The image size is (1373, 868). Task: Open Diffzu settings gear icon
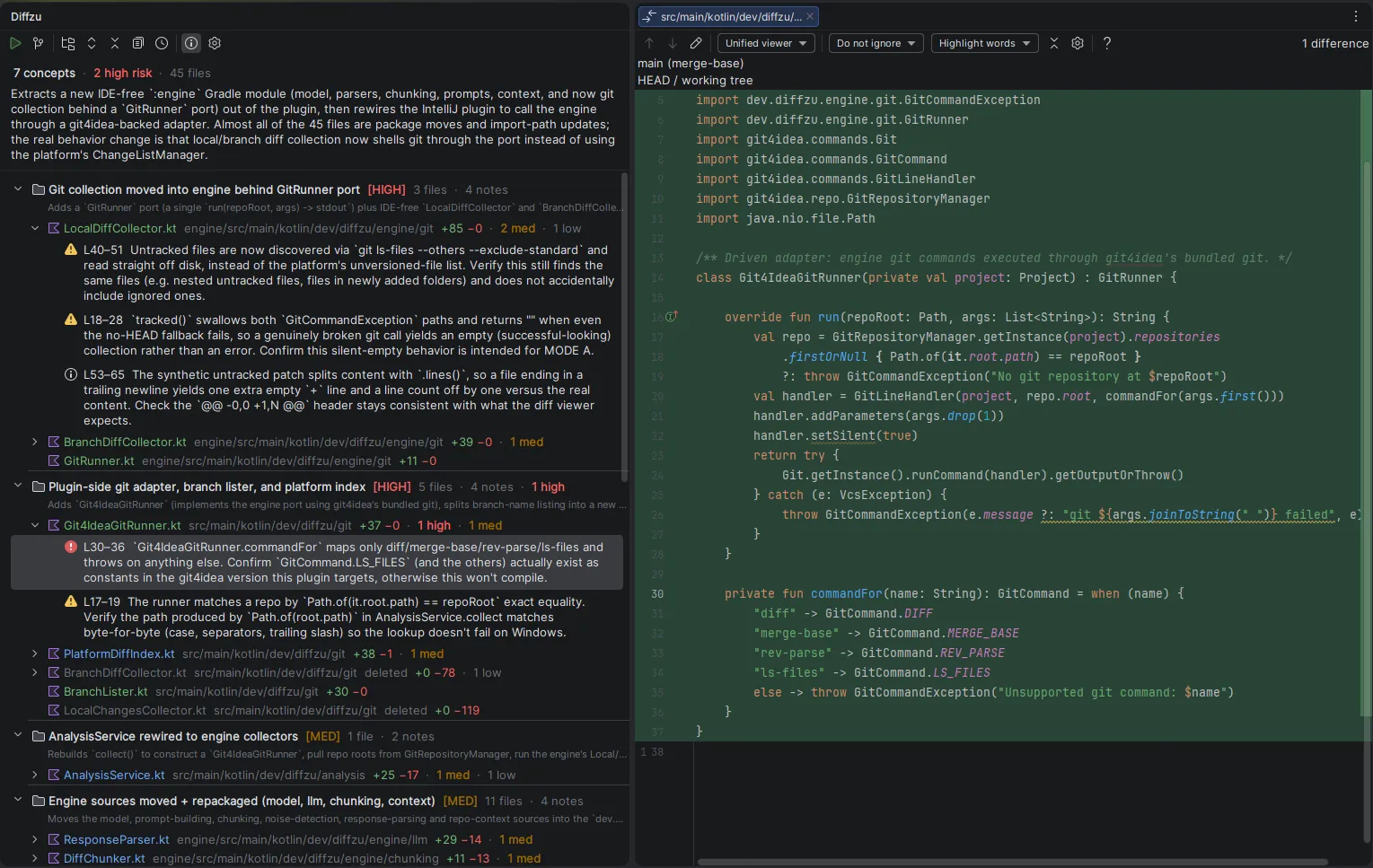215,43
